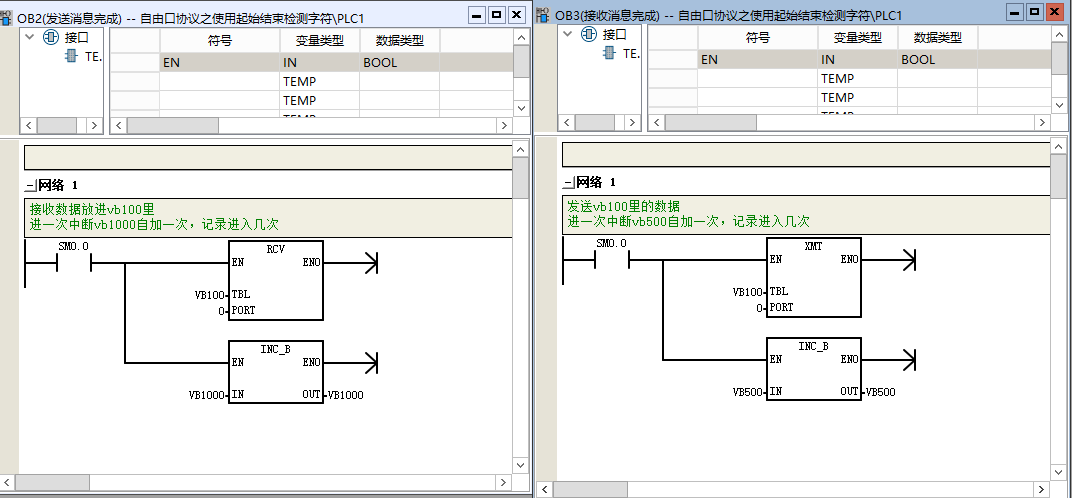
Task: Click the VB1000 operand at INC_B IN
Action: coord(206,395)
